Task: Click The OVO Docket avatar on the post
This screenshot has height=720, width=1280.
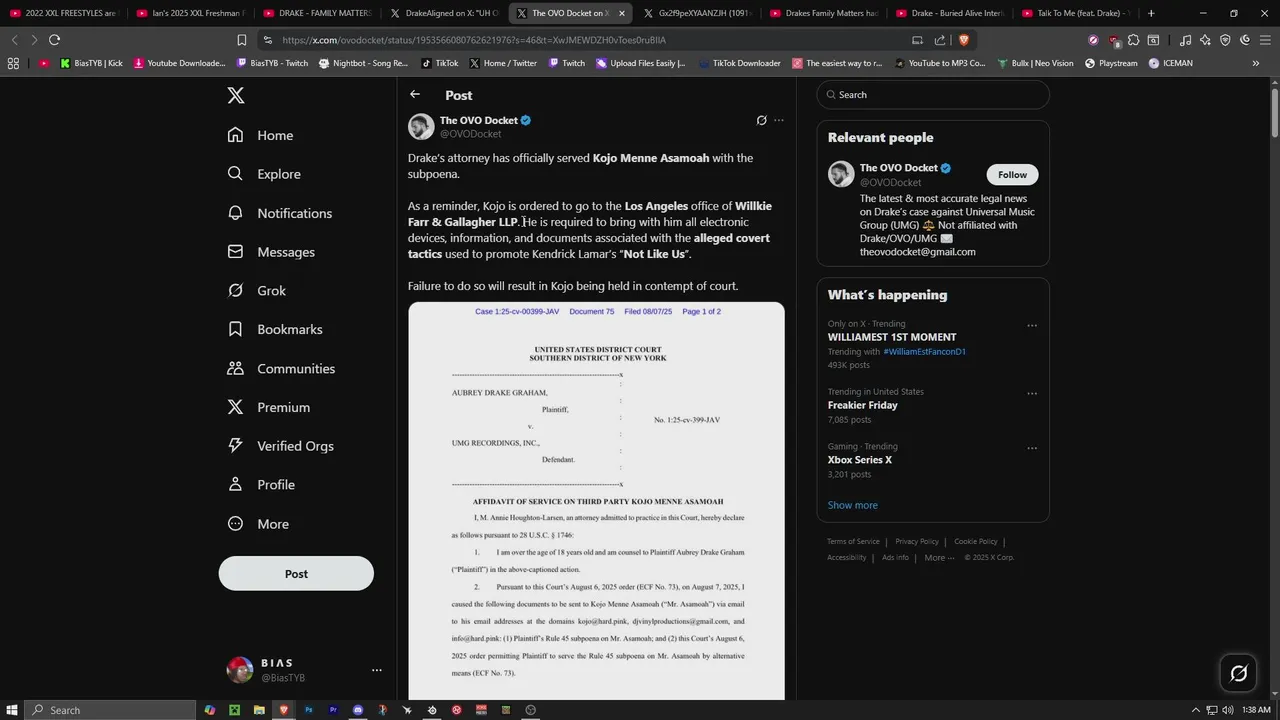Action: click(421, 126)
